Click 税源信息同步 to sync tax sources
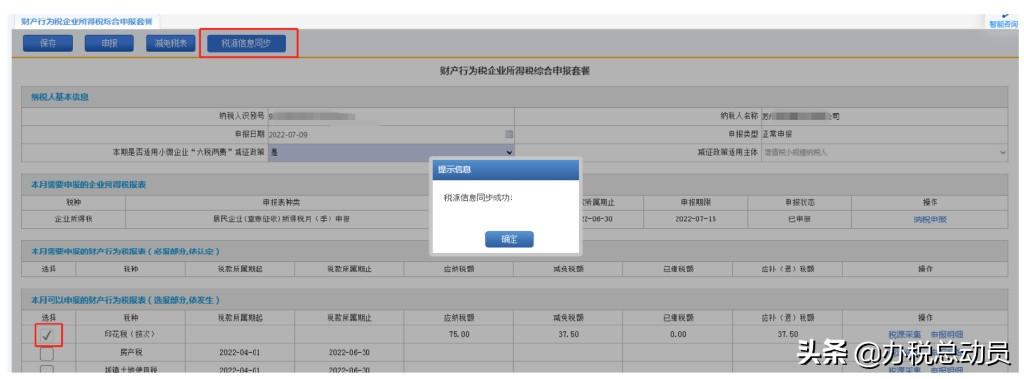This screenshot has height=379, width=1024. (x=245, y=44)
